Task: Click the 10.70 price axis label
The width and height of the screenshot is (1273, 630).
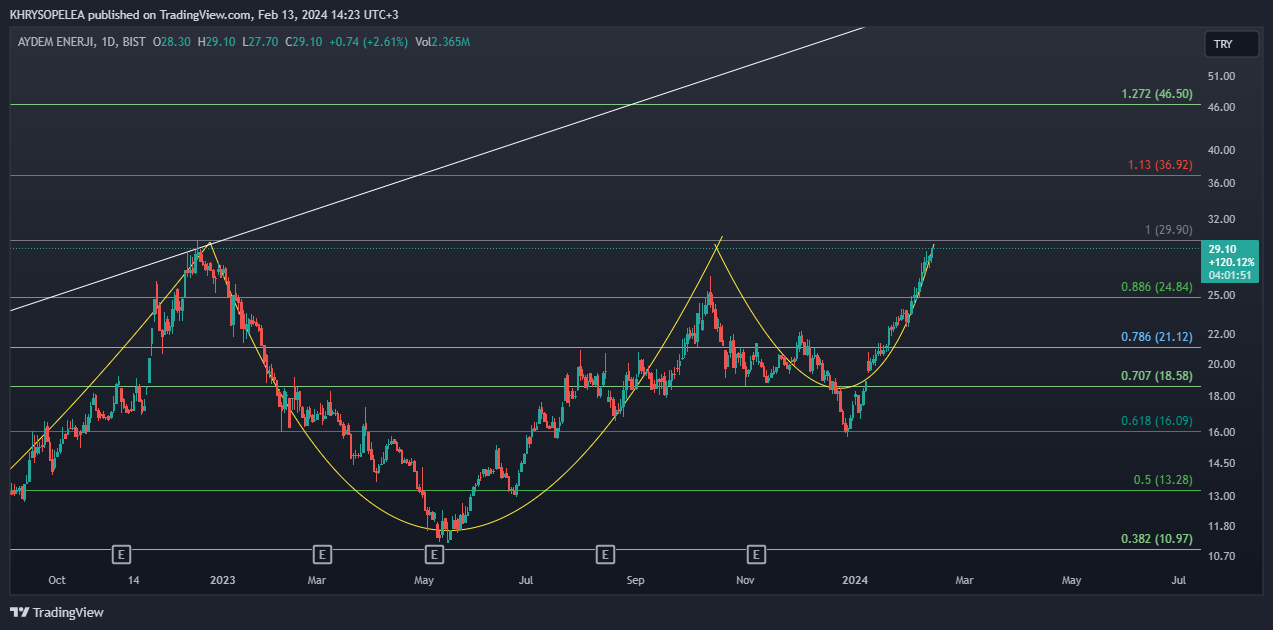Action: pyautogui.click(x=1221, y=556)
